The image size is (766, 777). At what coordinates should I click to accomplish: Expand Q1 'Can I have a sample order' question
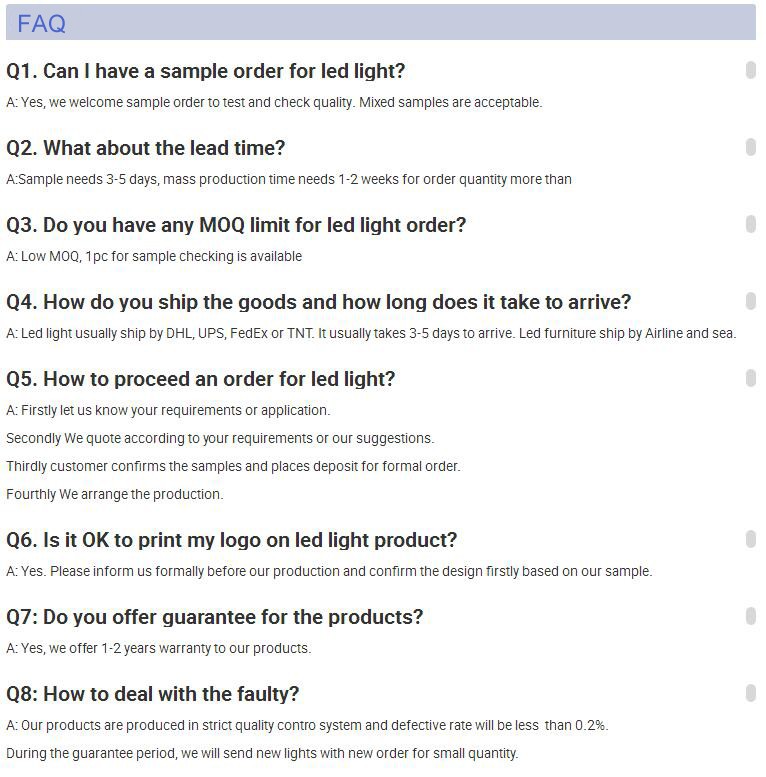tap(205, 71)
